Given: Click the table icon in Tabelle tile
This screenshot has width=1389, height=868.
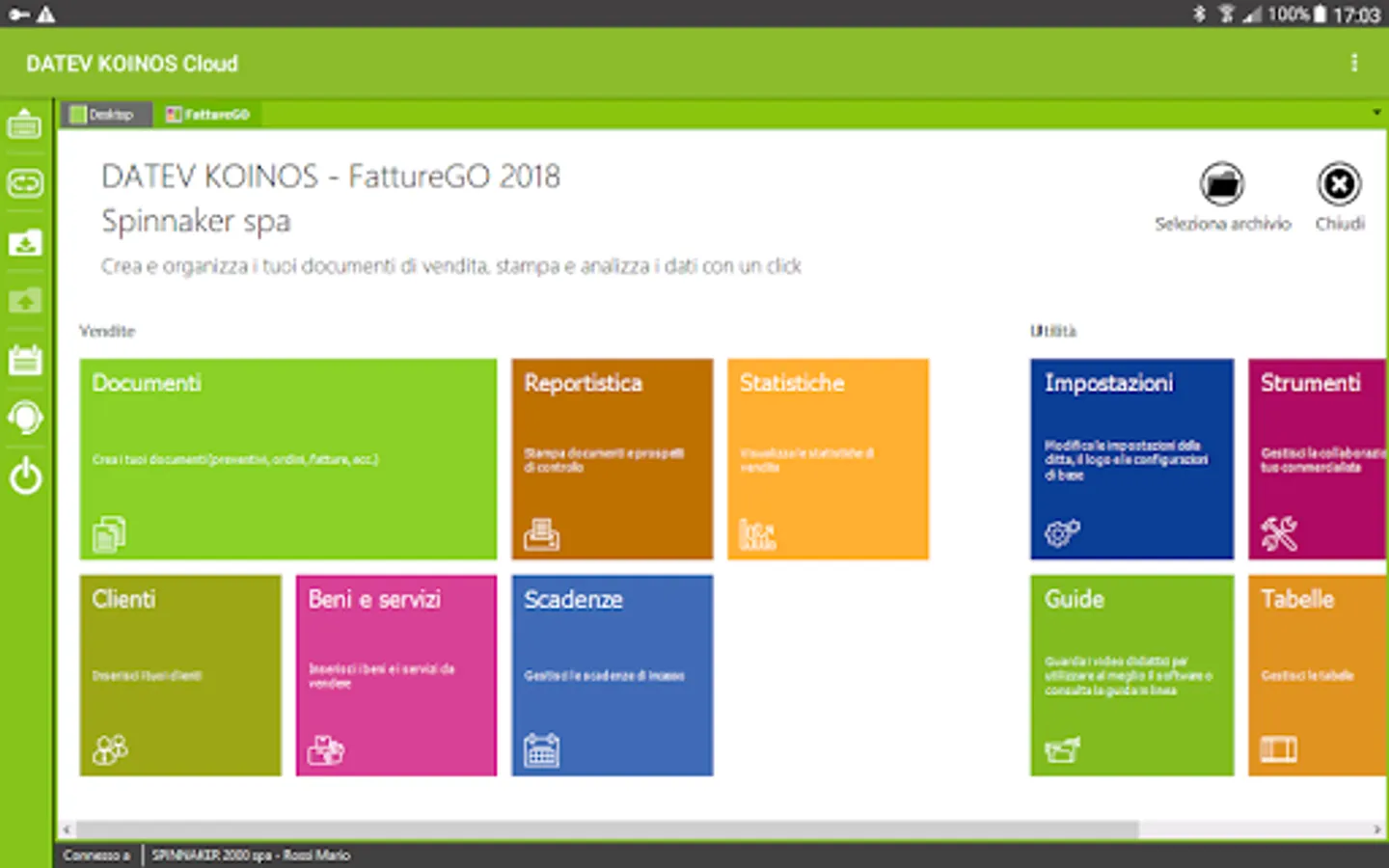Looking at the screenshot, I should tap(1279, 749).
